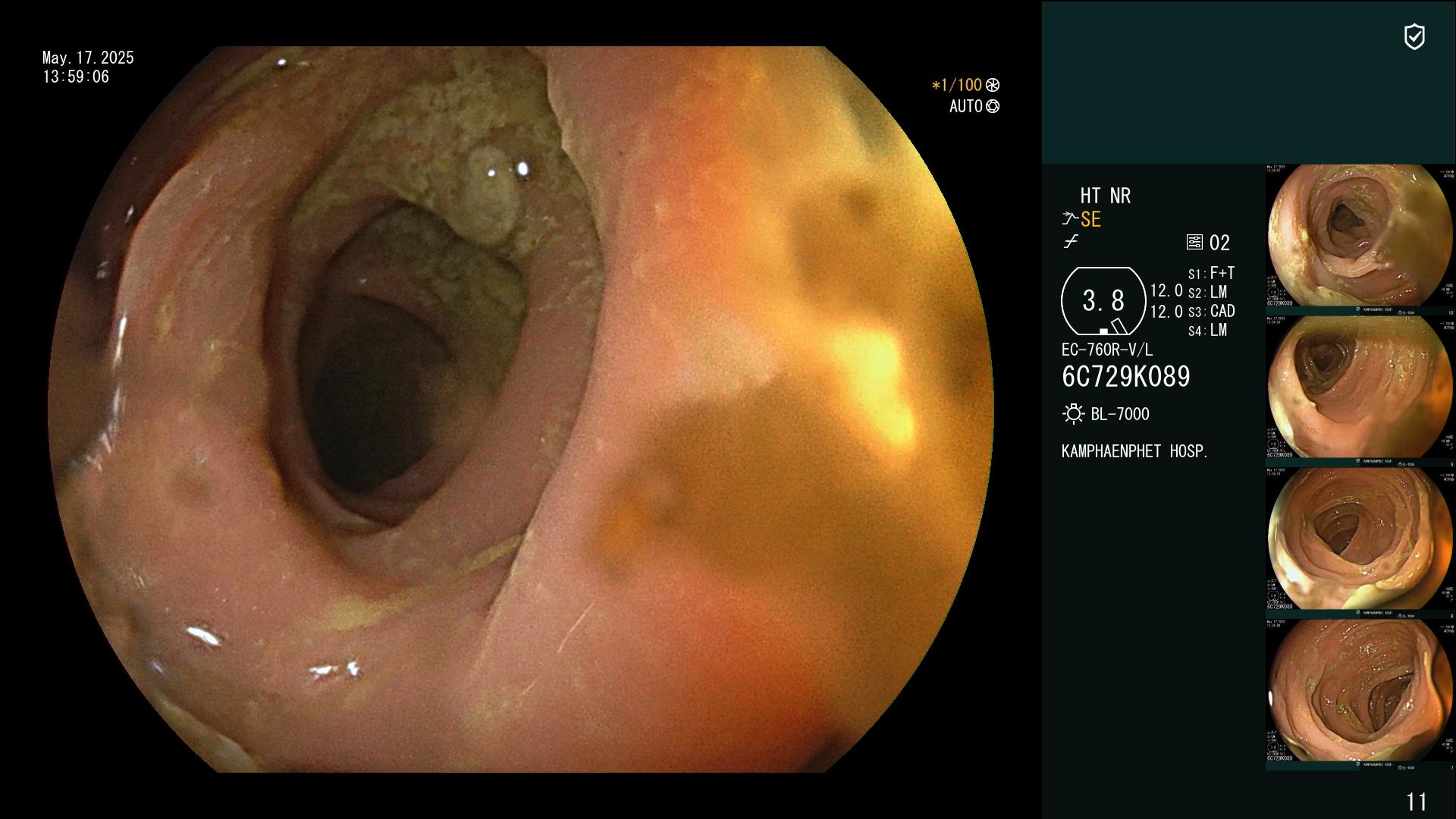Viewport: 1456px width, 819px height.
Task: Click the shield checkmark icon
Action: 1414,36
